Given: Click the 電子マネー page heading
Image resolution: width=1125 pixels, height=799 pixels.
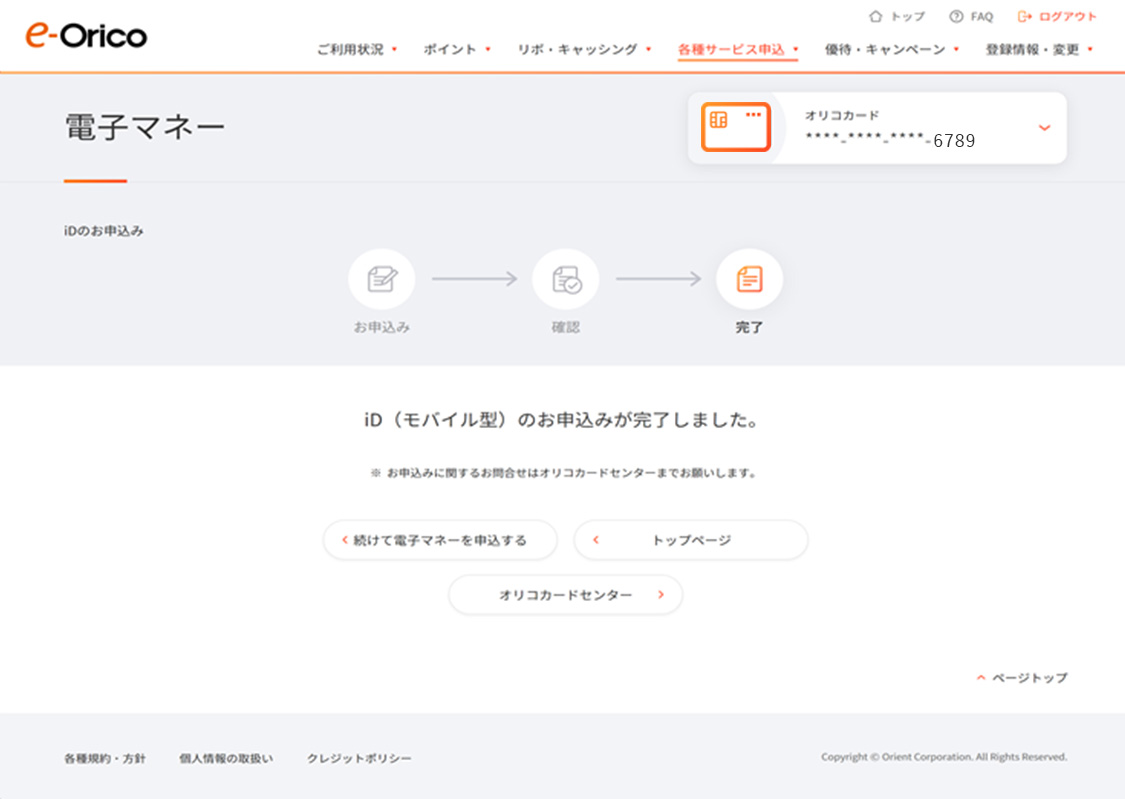Looking at the screenshot, I should click(145, 128).
